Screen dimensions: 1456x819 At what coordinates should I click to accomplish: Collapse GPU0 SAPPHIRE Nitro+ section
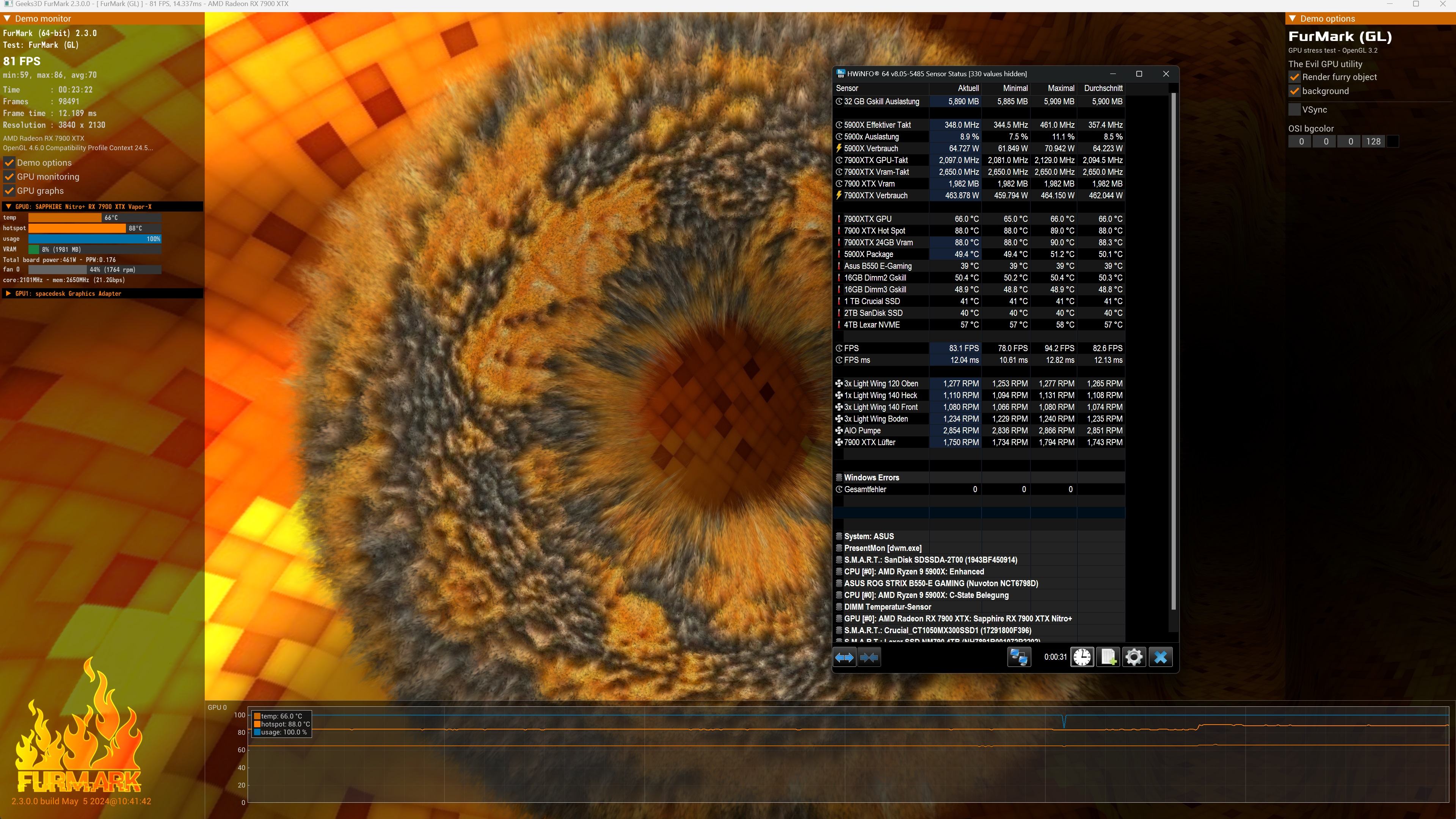pyautogui.click(x=8, y=207)
